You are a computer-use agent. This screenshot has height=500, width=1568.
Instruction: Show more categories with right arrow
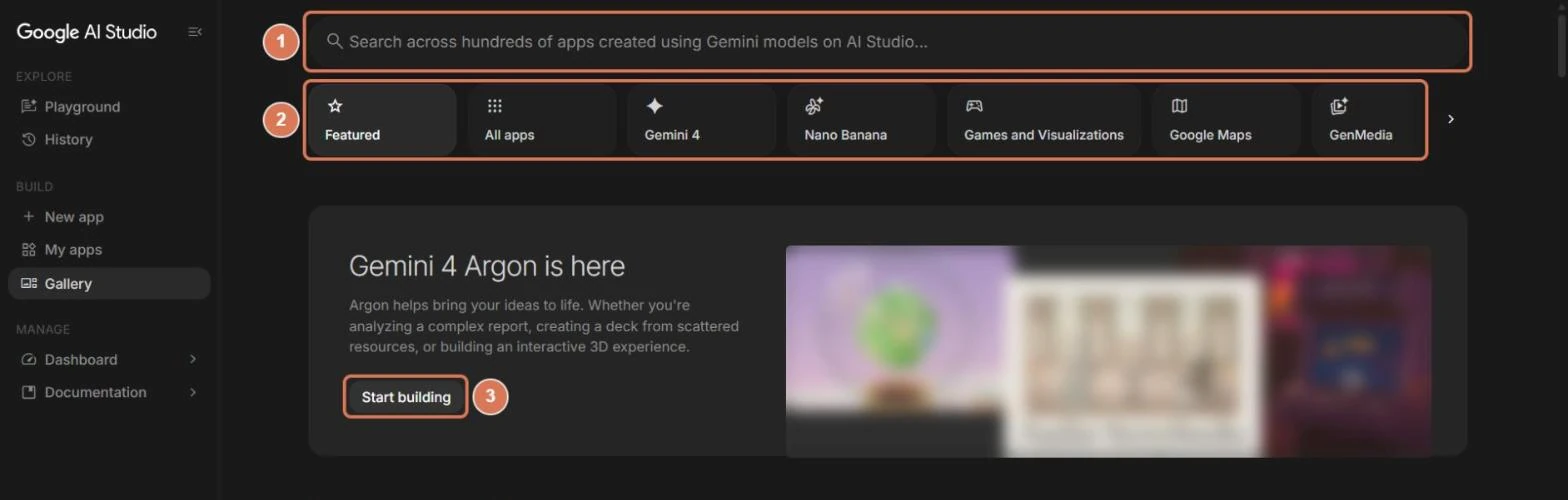(x=1451, y=119)
